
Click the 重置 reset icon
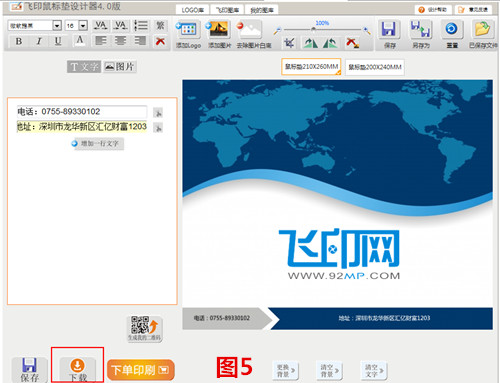(x=452, y=35)
